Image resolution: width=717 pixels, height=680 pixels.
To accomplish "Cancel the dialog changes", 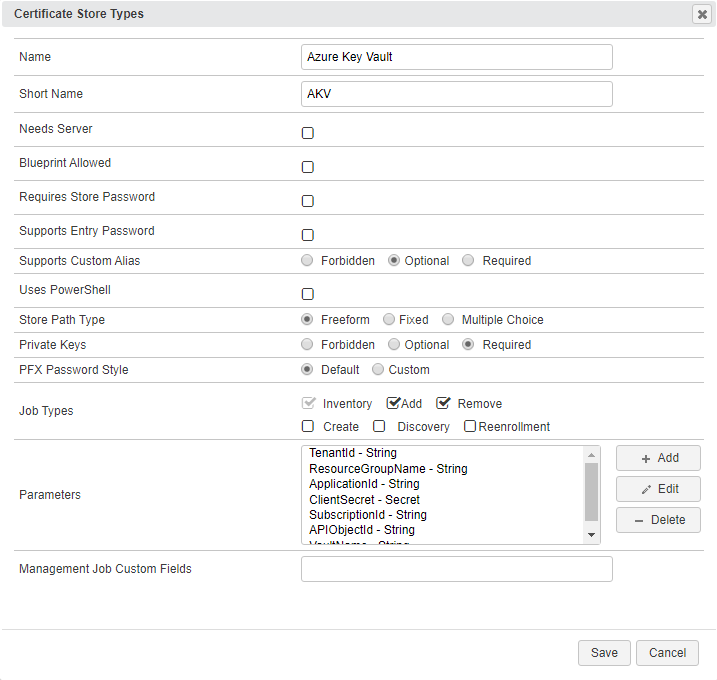I will [x=667, y=653].
